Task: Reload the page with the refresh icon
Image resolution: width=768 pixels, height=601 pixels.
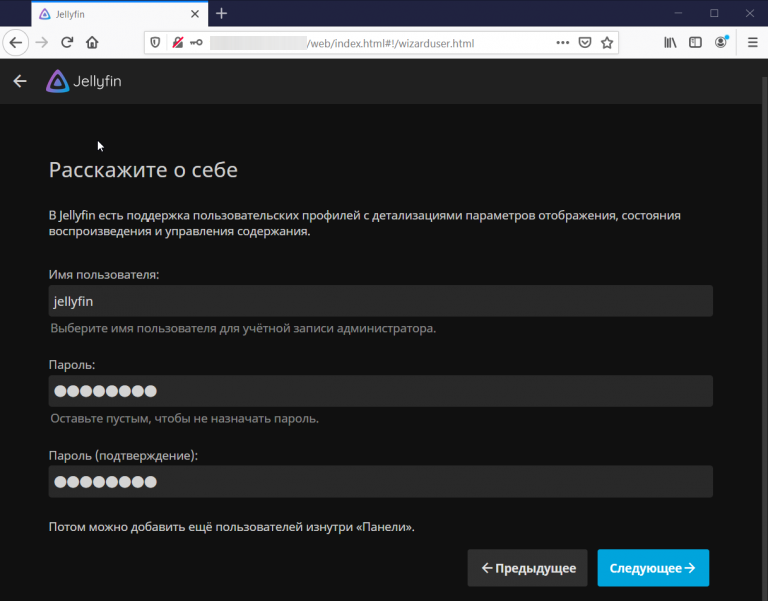Action: click(67, 43)
